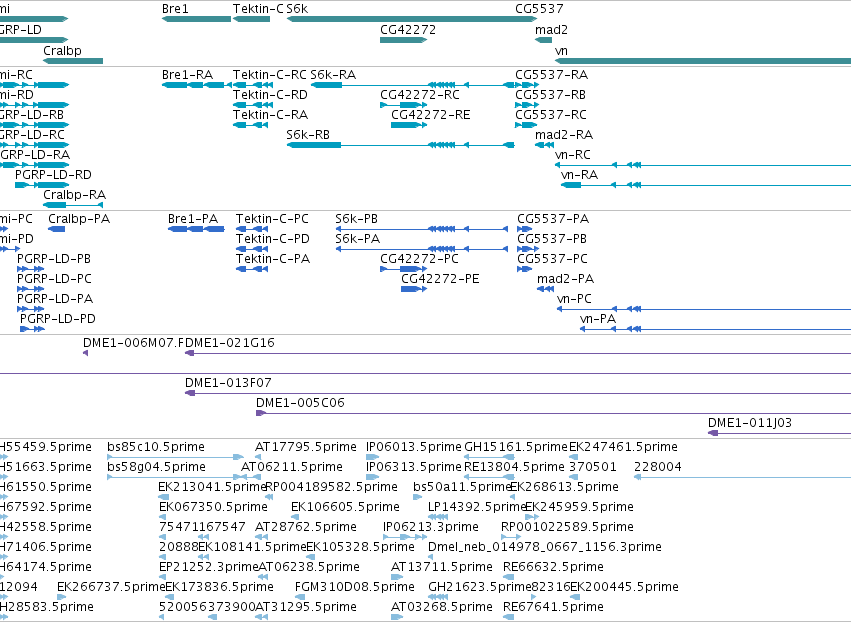
Task: Click the vn-PA protein label
Action: (598, 319)
